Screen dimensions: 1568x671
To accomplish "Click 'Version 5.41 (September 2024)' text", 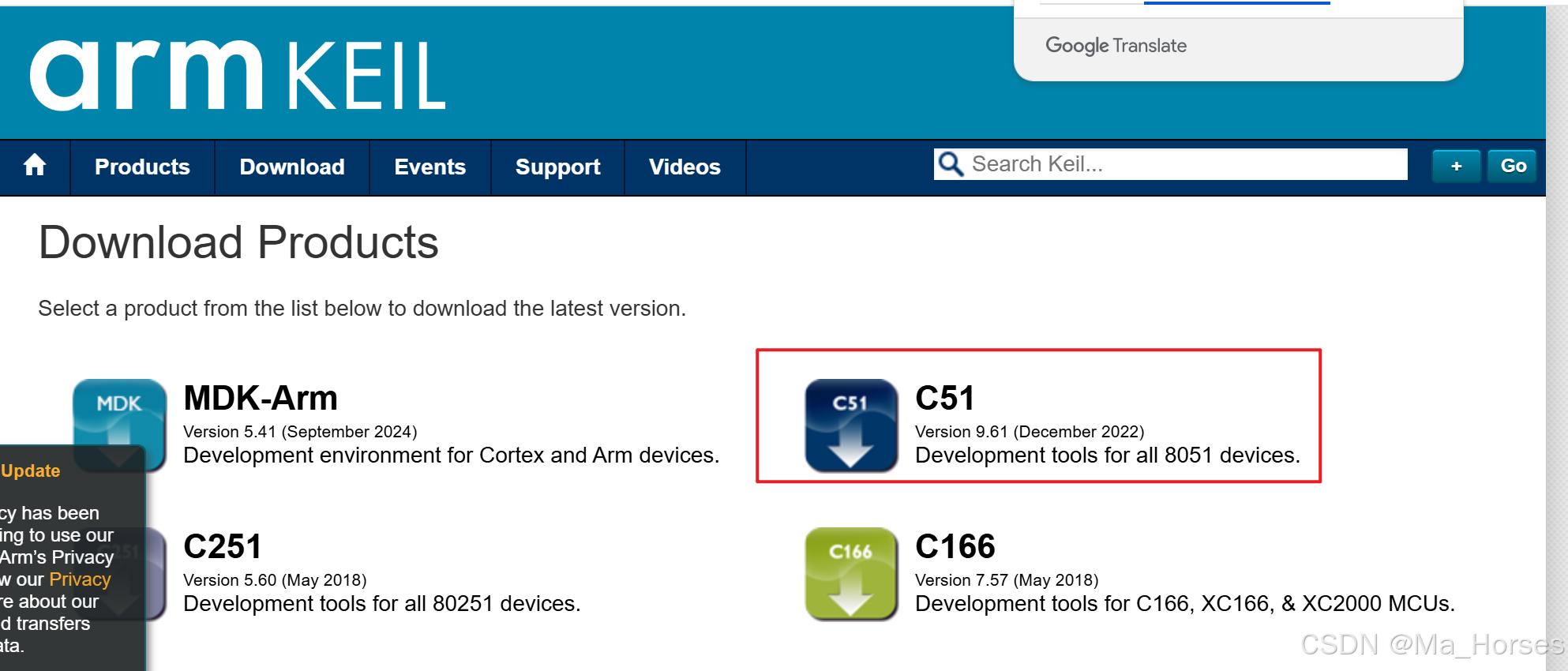I will coord(300,432).
